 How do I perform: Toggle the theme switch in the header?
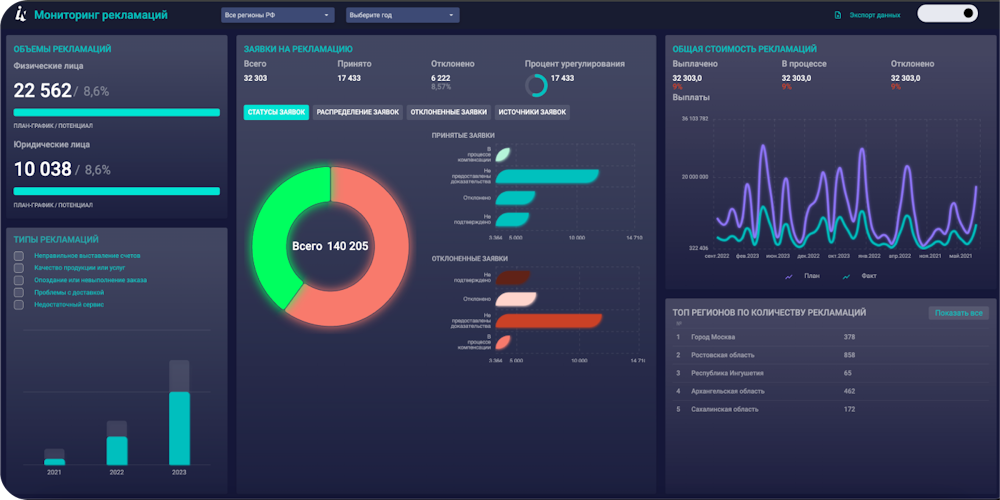click(947, 13)
